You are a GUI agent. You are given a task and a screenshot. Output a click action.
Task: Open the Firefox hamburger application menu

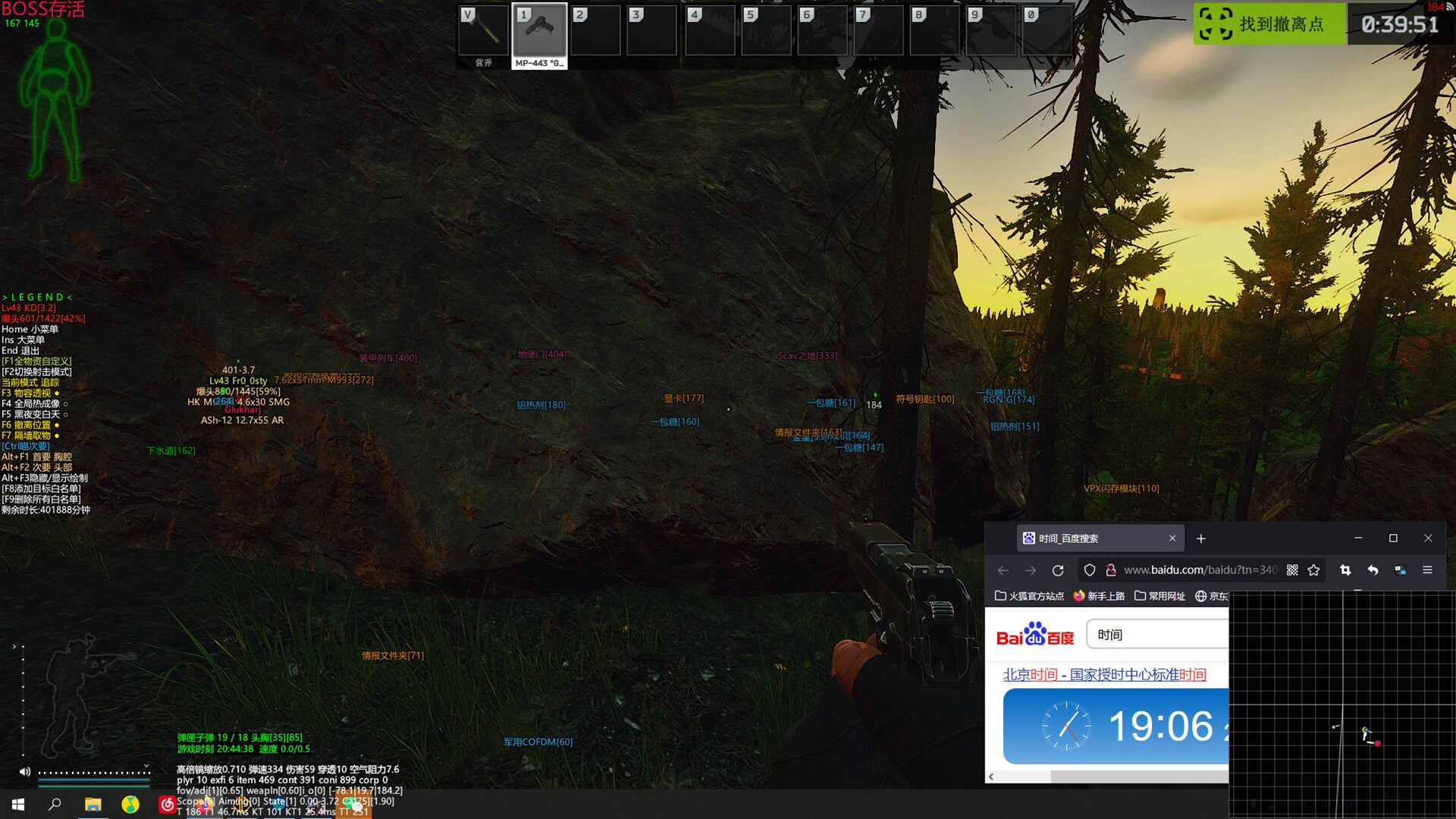click(1427, 570)
